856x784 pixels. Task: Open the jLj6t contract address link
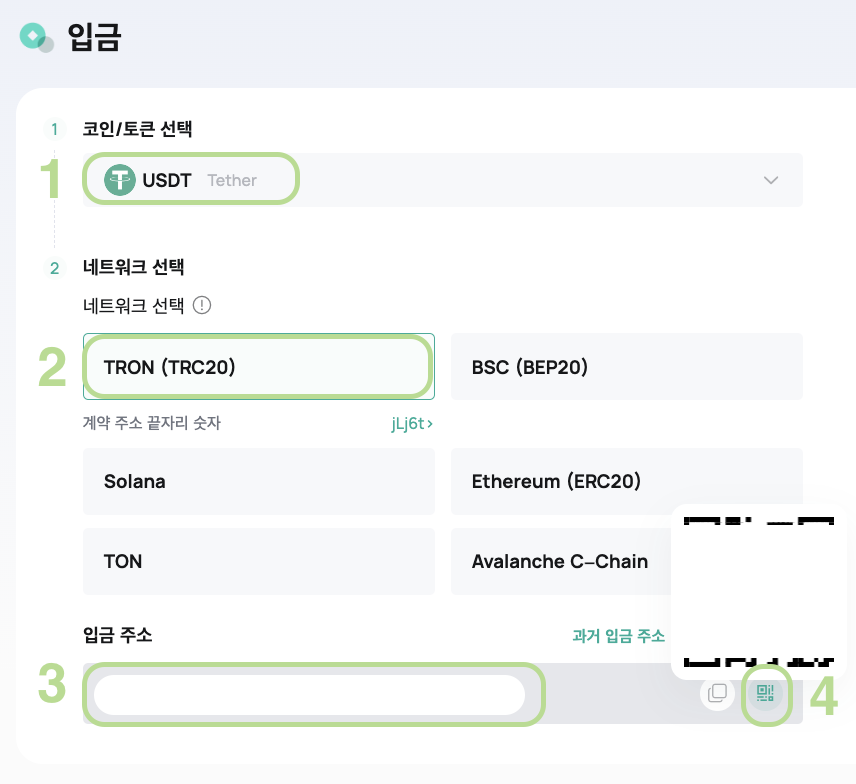coord(412,423)
